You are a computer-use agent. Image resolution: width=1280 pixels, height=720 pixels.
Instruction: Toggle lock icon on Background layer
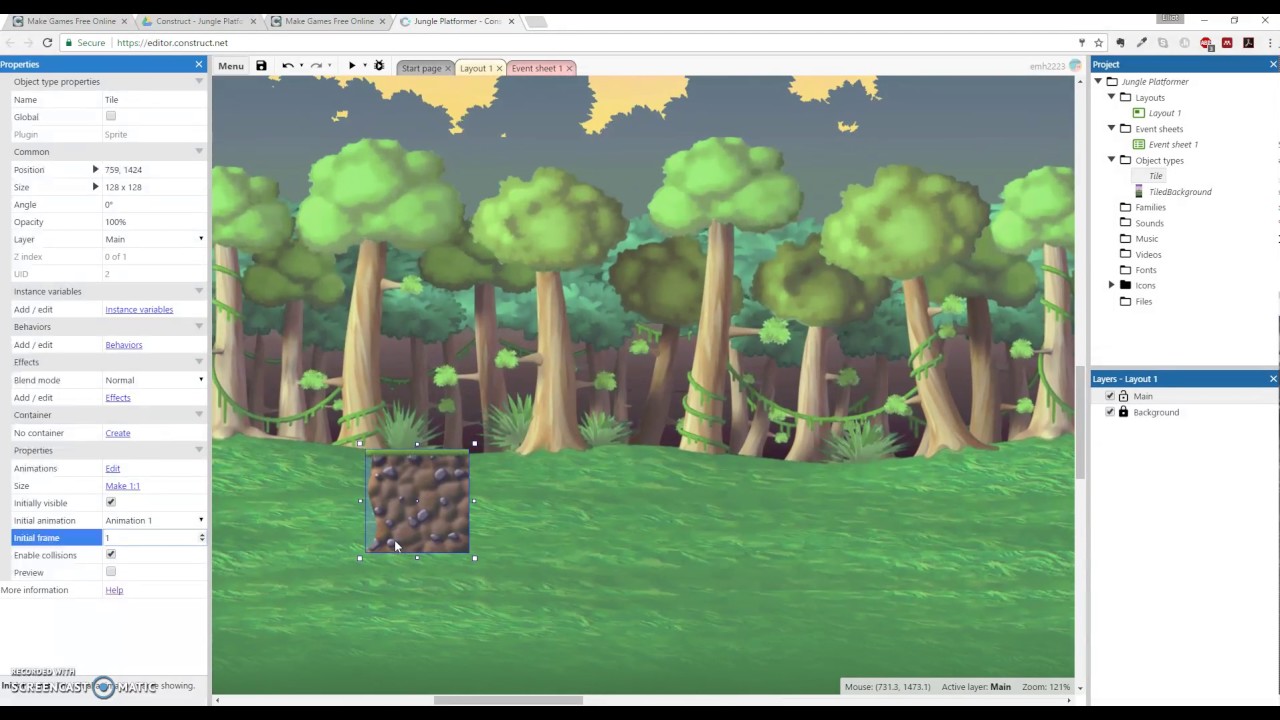tap(1123, 412)
